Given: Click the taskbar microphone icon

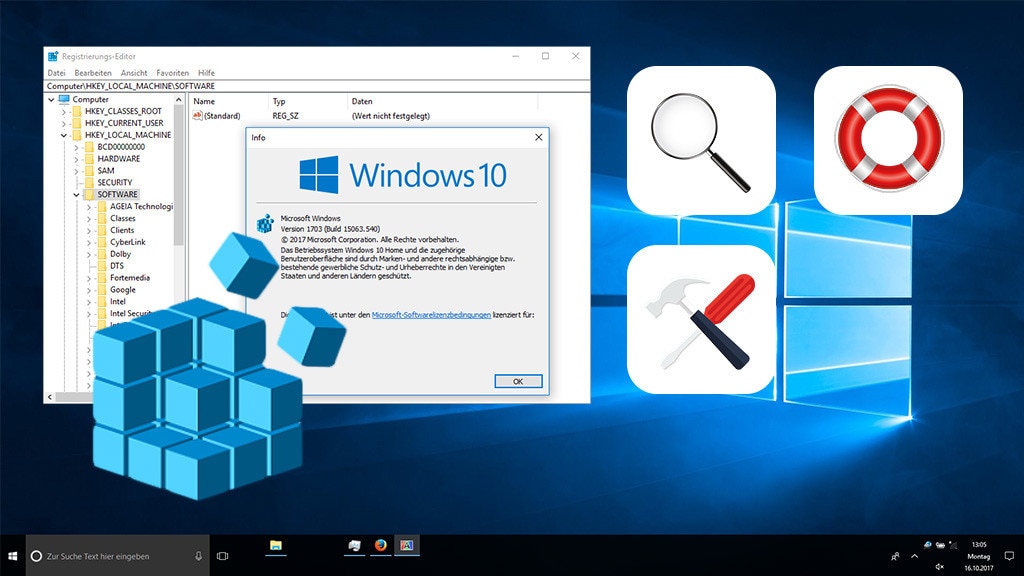Looking at the screenshot, I should (198, 556).
